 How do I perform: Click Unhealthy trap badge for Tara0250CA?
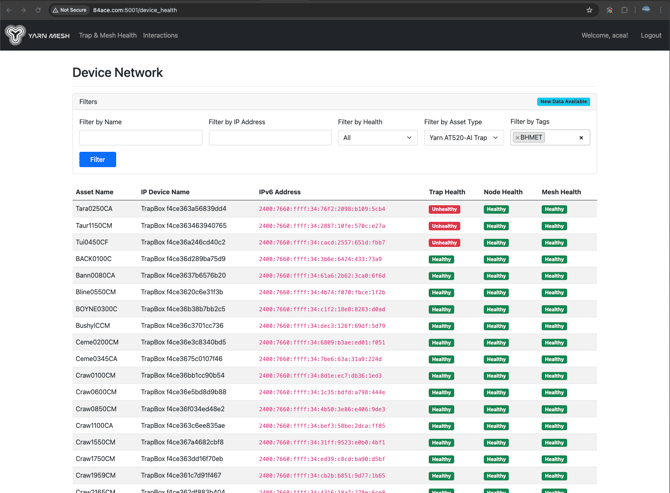[444, 209]
